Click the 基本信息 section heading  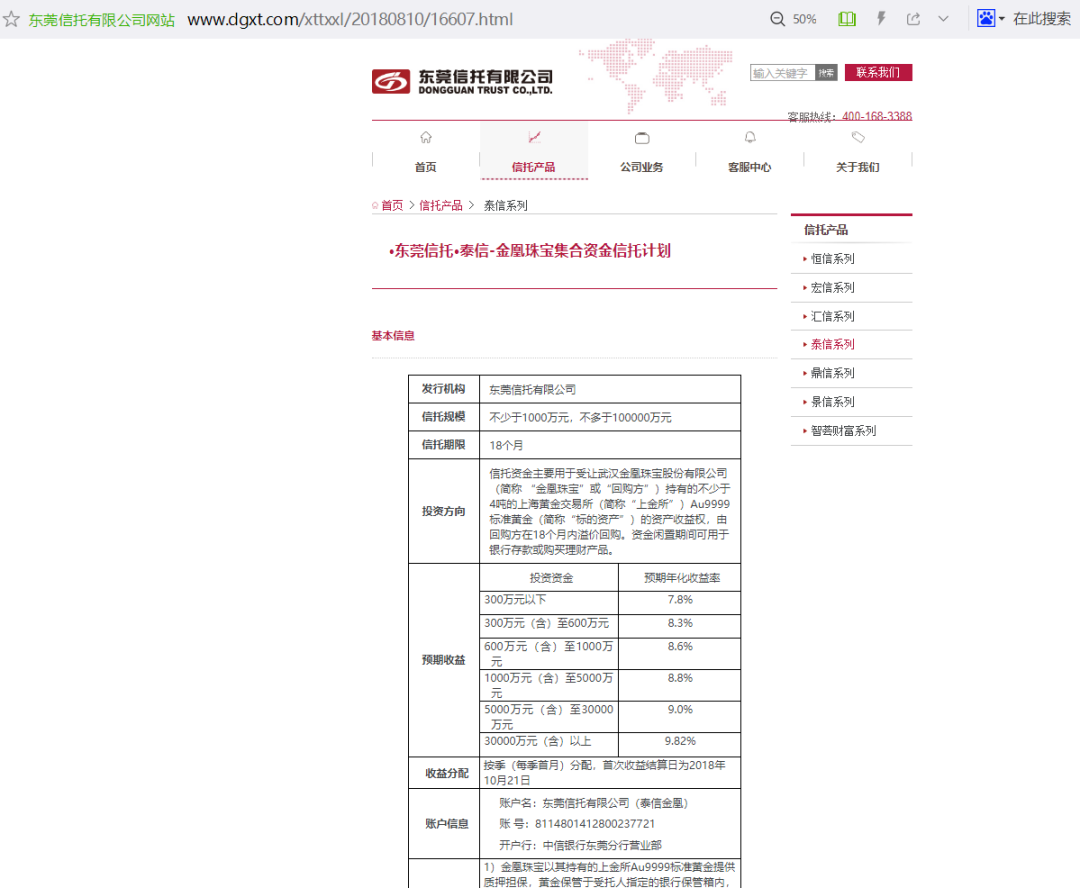(393, 336)
